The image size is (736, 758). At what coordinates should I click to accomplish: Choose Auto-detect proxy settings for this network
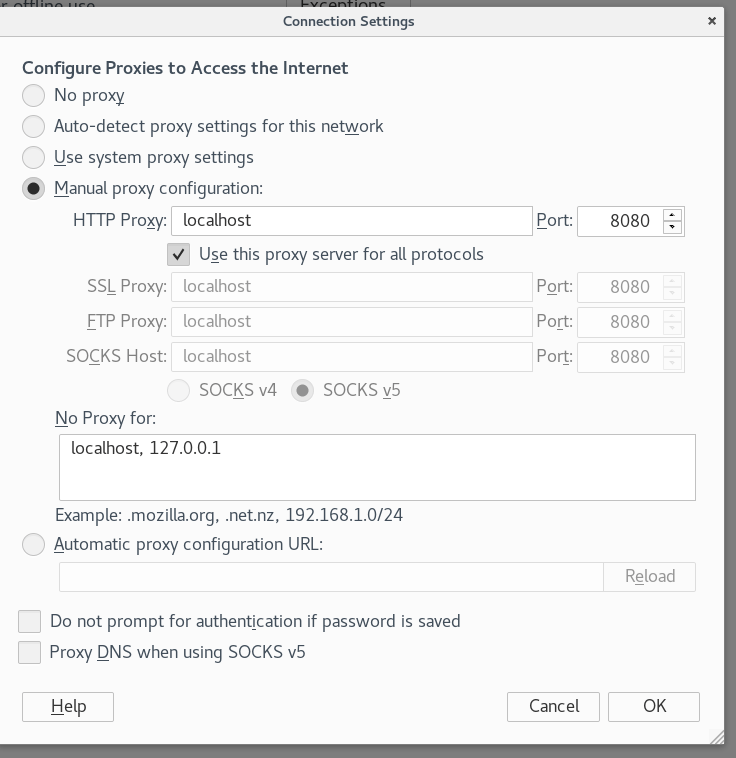click(x=34, y=127)
